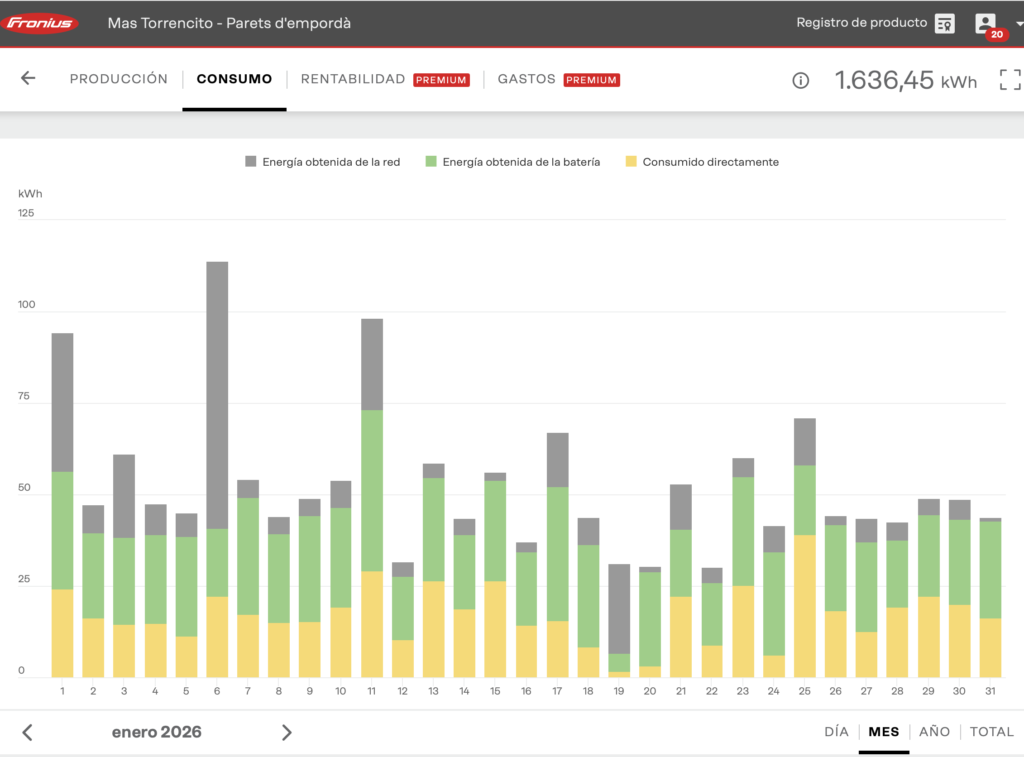
Task: Select the DÍA view
Action: tap(836, 732)
